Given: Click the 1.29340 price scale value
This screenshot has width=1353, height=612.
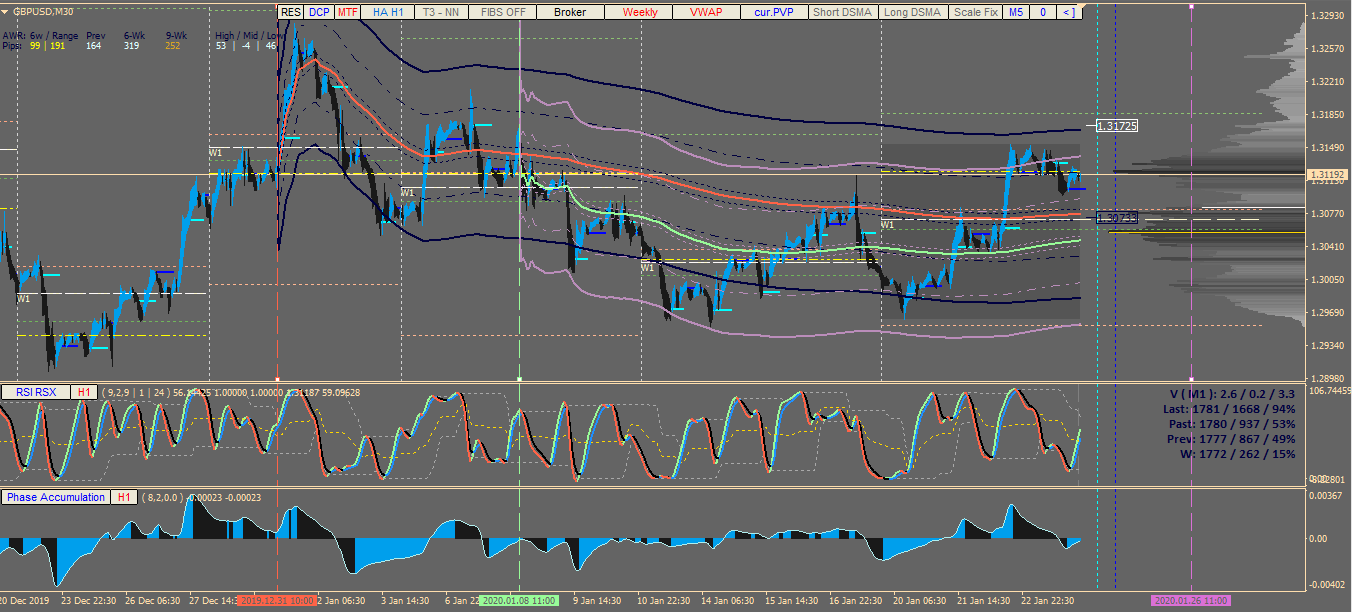Looking at the screenshot, I should click(1329, 346).
